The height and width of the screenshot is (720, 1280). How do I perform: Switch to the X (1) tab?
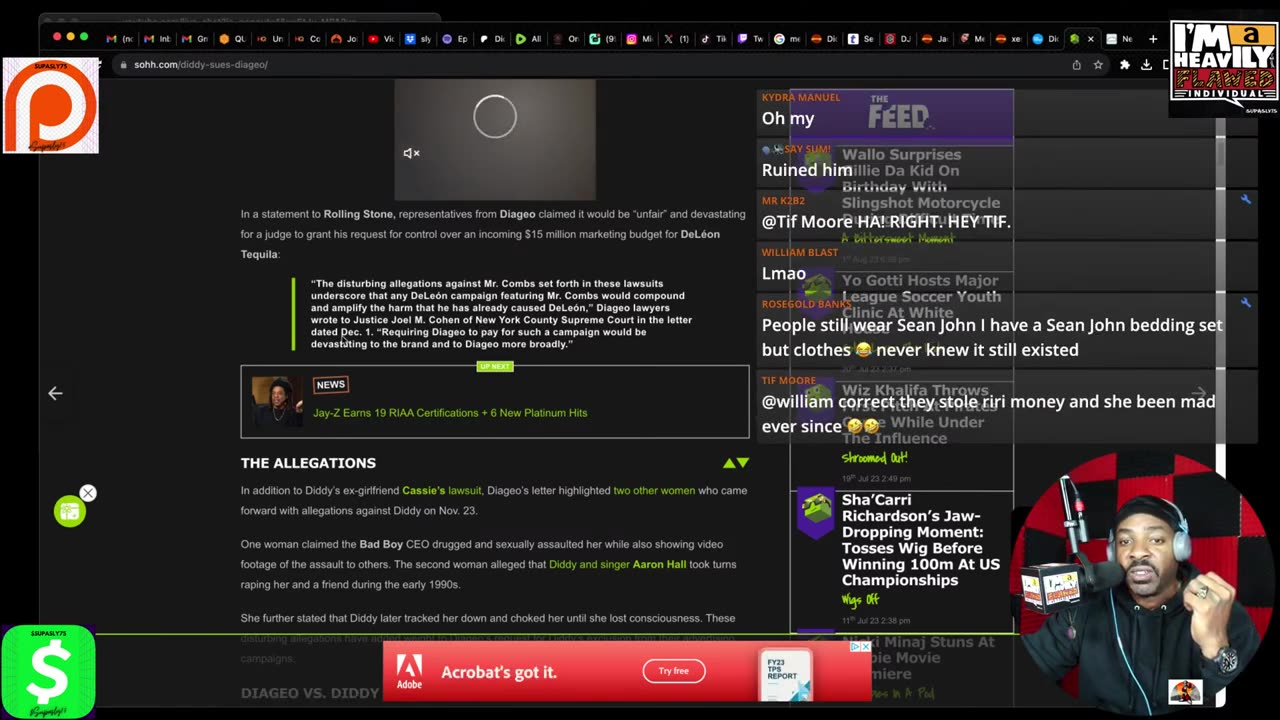pyautogui.click(x=676, y=39)
